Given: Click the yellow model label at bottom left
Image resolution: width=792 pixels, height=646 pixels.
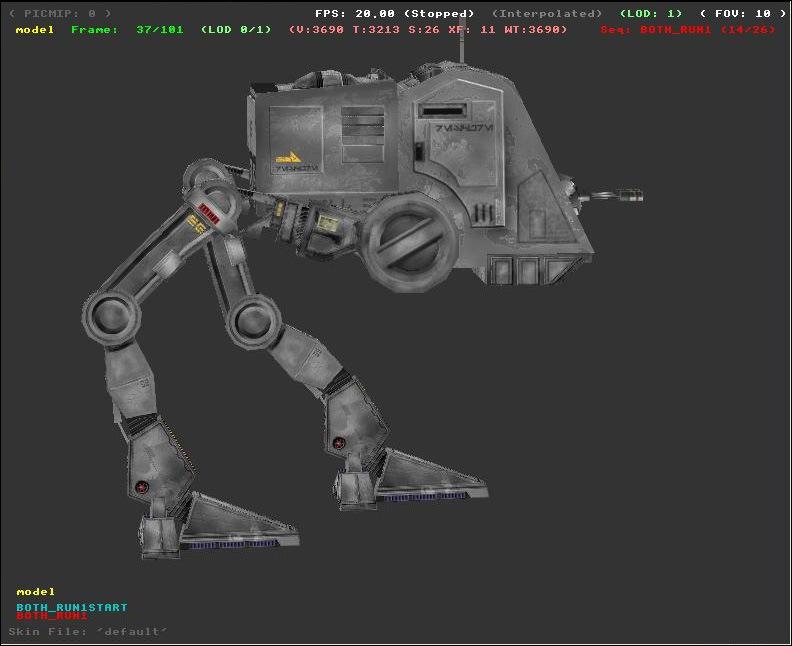Looking at the screenshot, I should 36,592.
